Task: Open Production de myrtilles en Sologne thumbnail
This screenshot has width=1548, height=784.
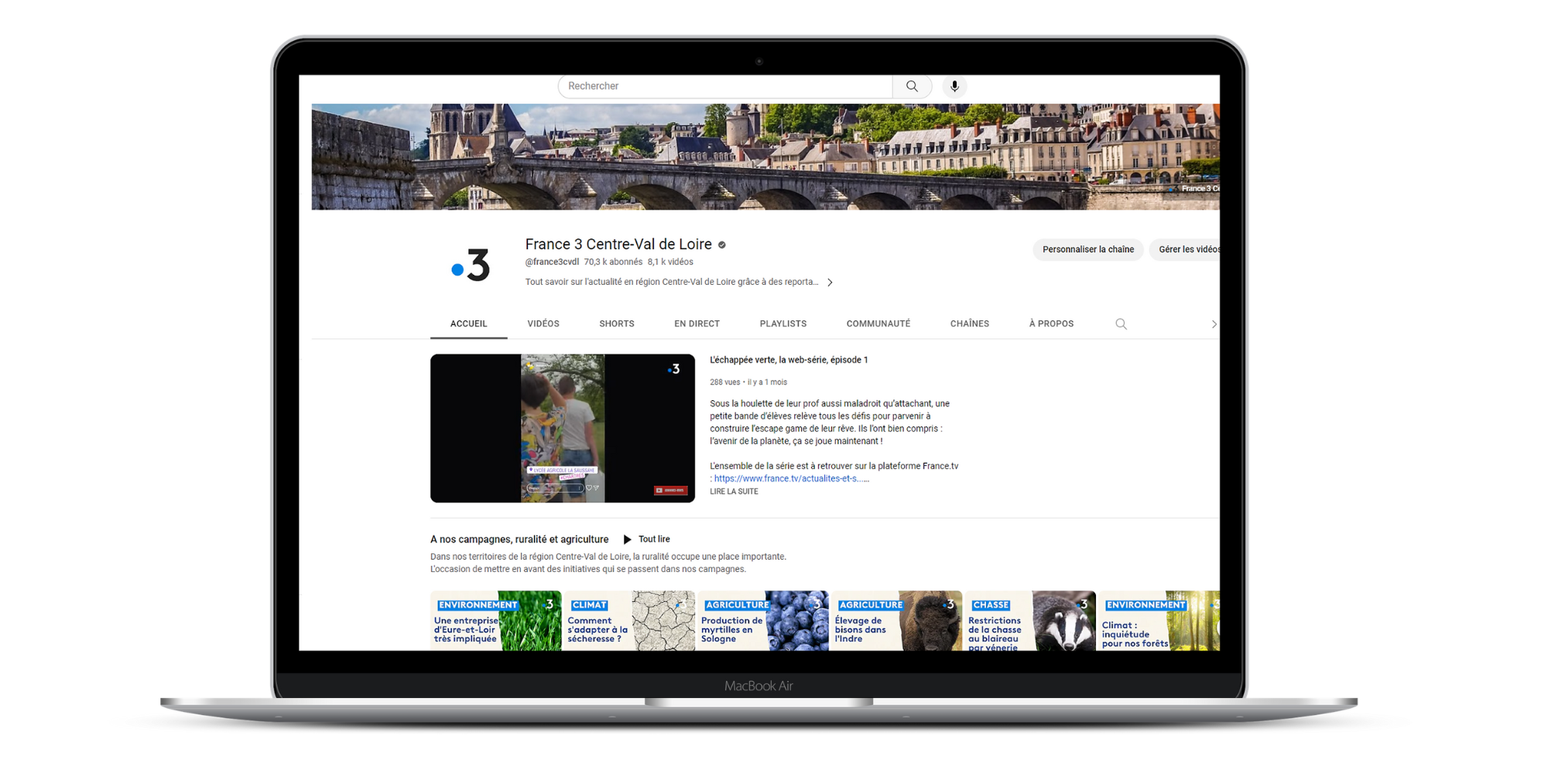Action: pyautogui.click(x=763, y=621)
